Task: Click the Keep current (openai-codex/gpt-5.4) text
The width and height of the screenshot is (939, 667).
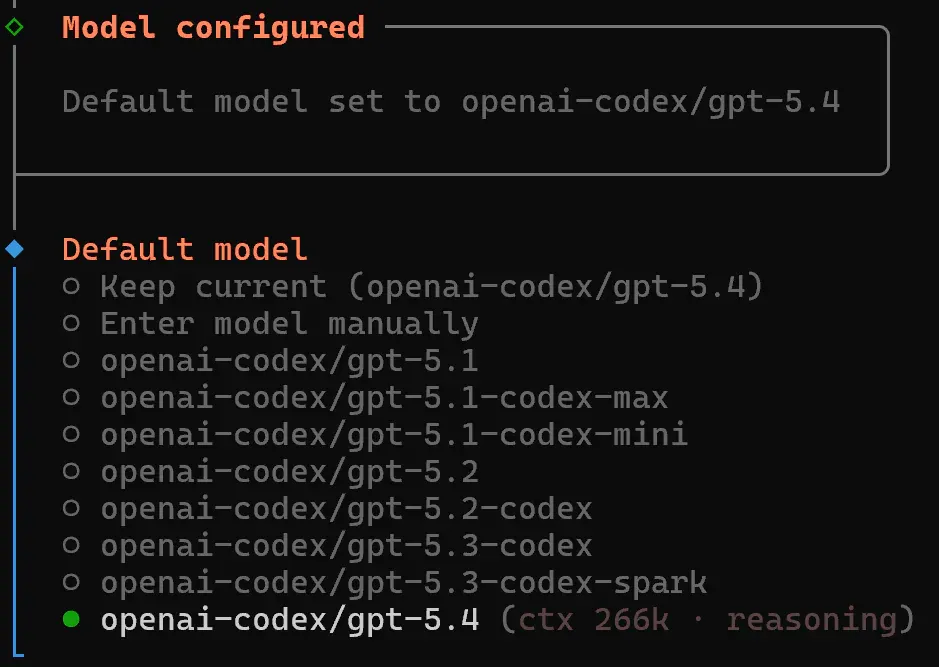Action: (x=431, y=287)
